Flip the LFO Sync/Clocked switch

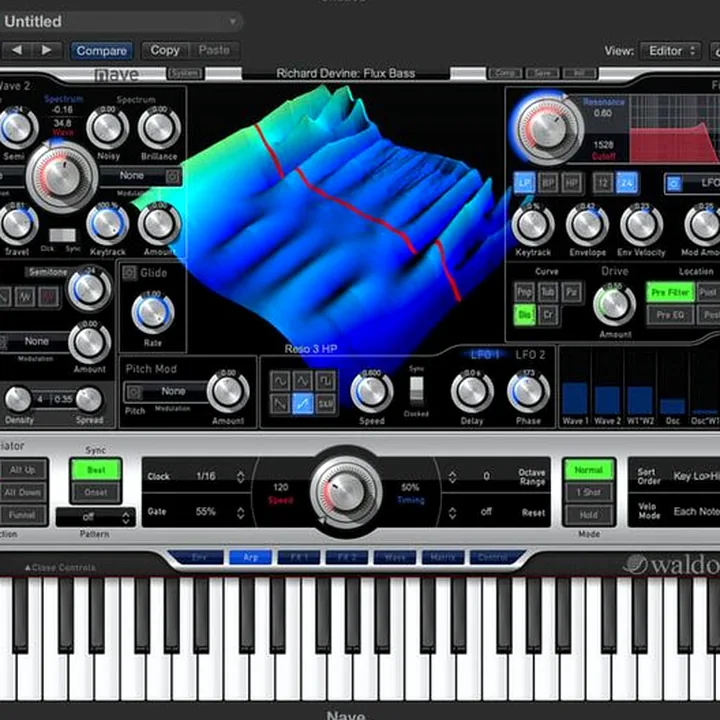[416, 391]
